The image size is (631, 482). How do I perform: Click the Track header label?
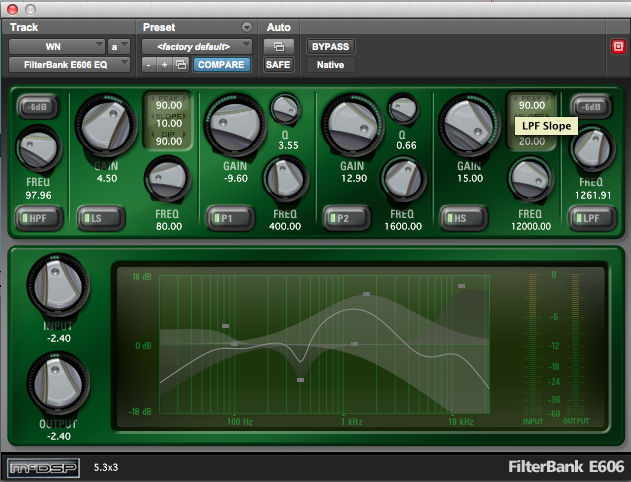pyautogui.click(x=24, y=27)
